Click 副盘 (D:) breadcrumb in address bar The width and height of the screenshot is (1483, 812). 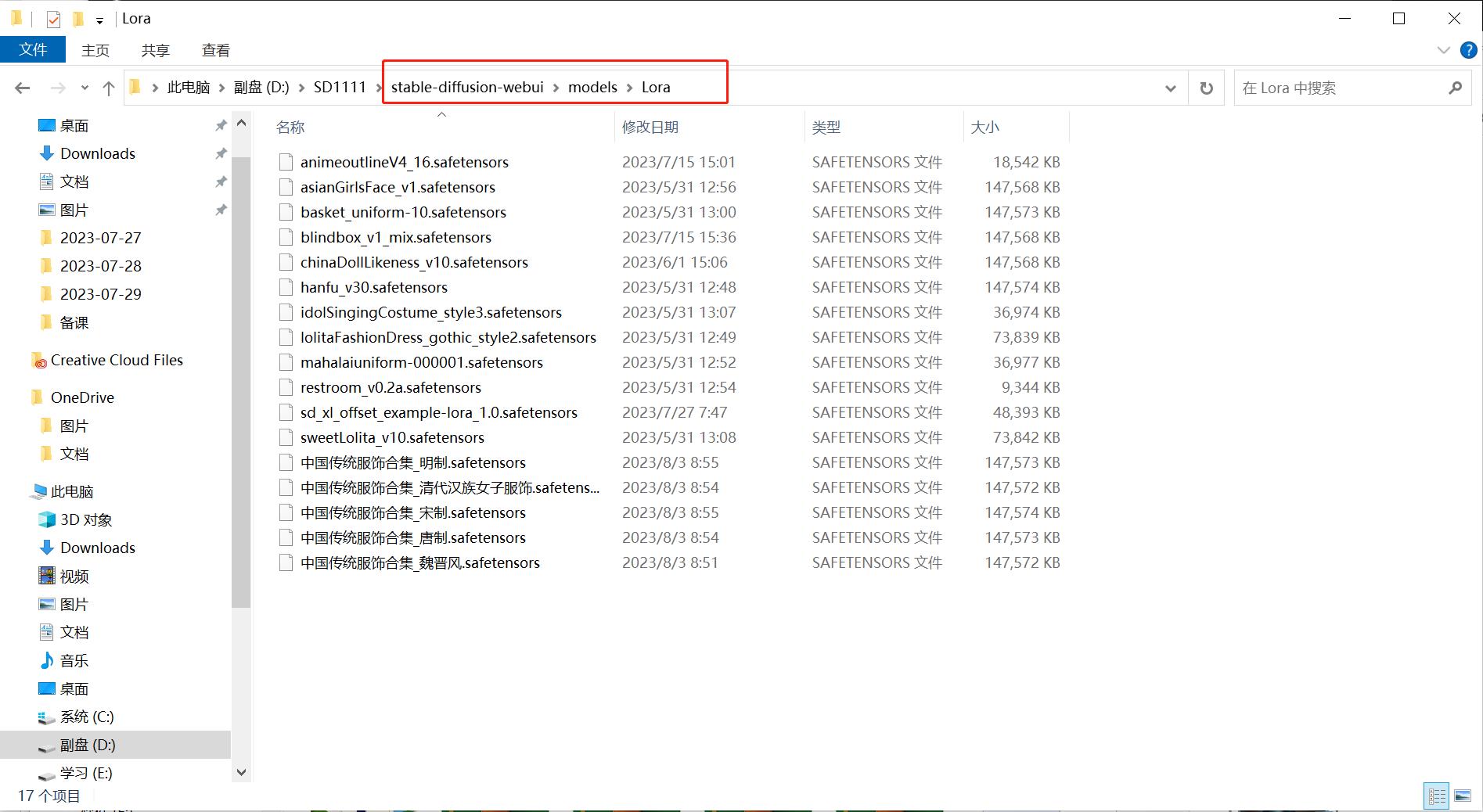pyautogui.click(x=261, y=88)
